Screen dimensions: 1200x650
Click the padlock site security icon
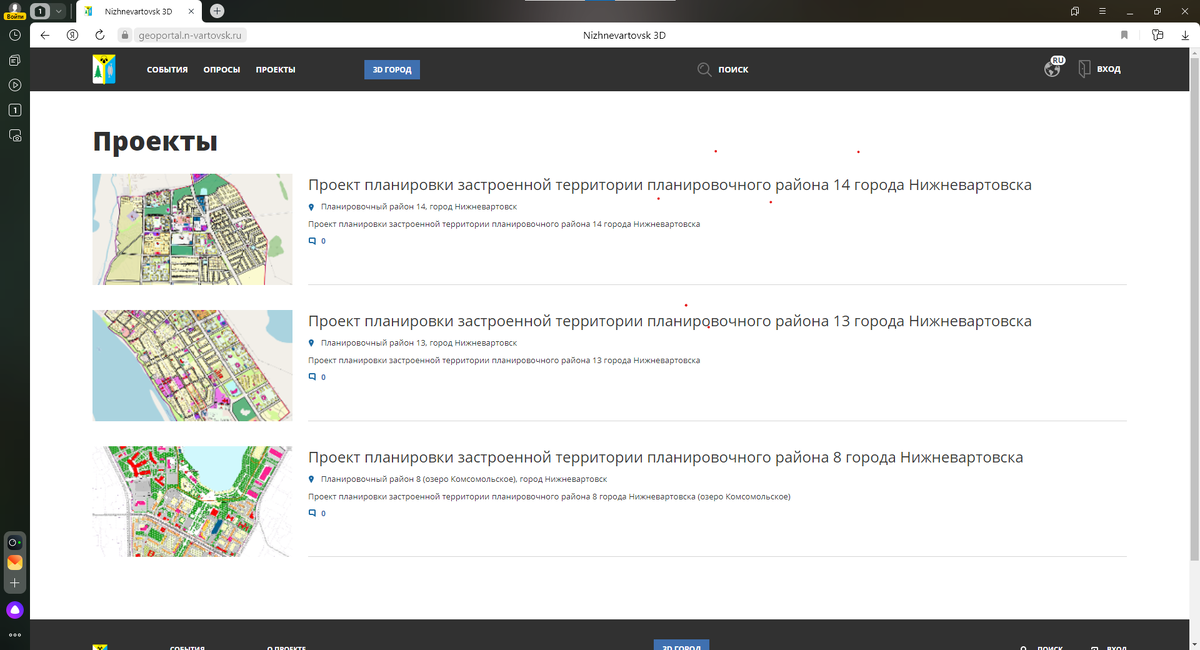pos(124,34)
